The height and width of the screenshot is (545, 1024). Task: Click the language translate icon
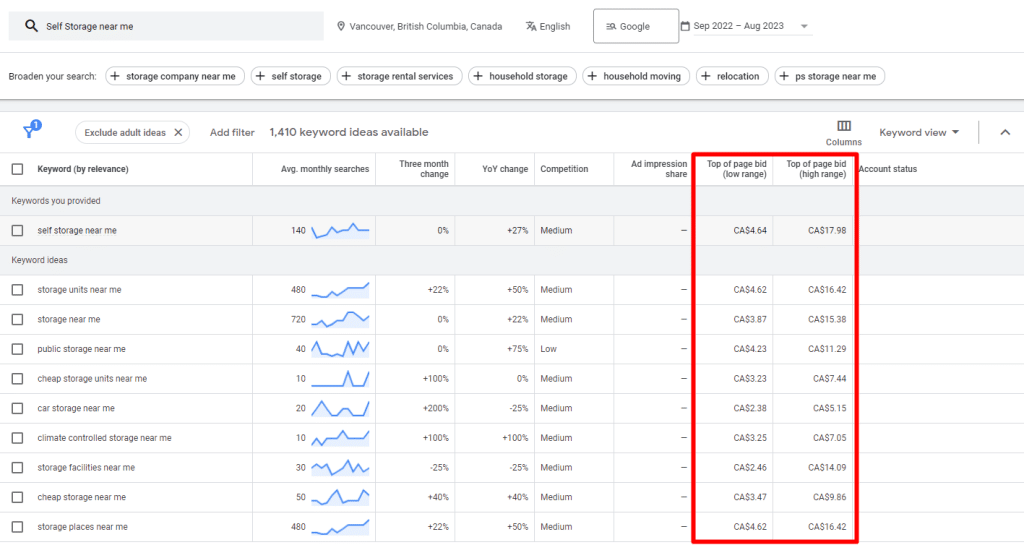tap(531, 26)
